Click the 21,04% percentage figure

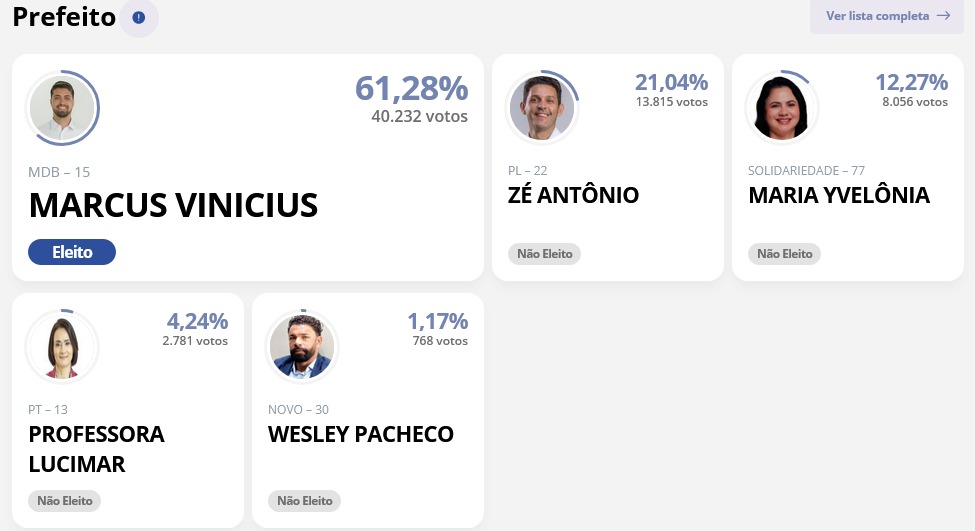click(672, 82)
